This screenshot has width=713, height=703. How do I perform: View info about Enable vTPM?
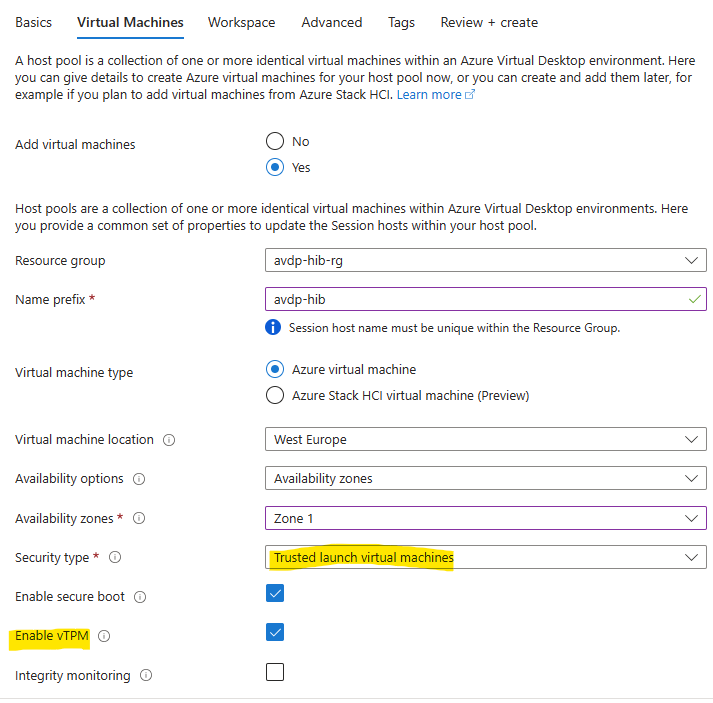click(x=104, y=636)
